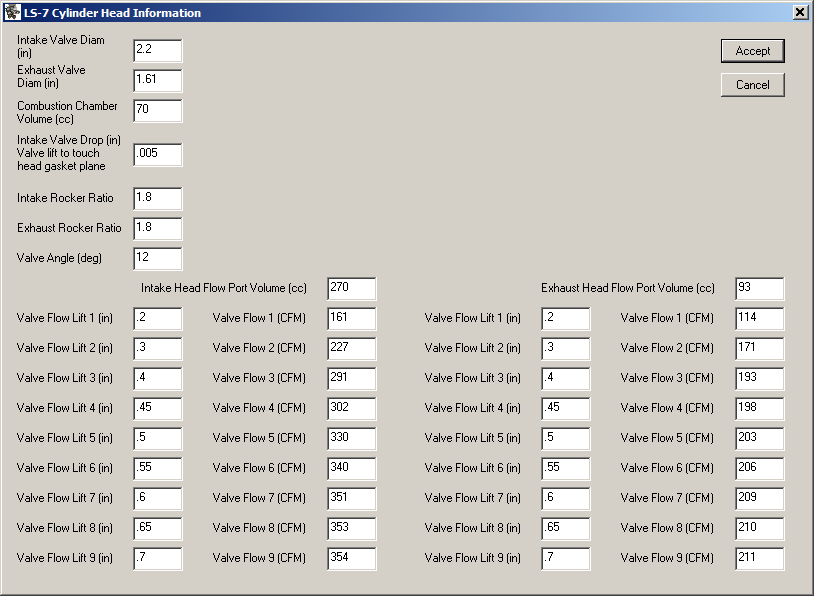
Task: Edit exhaust Valve Flow 7 field showing 209
Action: [x=760, y=498]
